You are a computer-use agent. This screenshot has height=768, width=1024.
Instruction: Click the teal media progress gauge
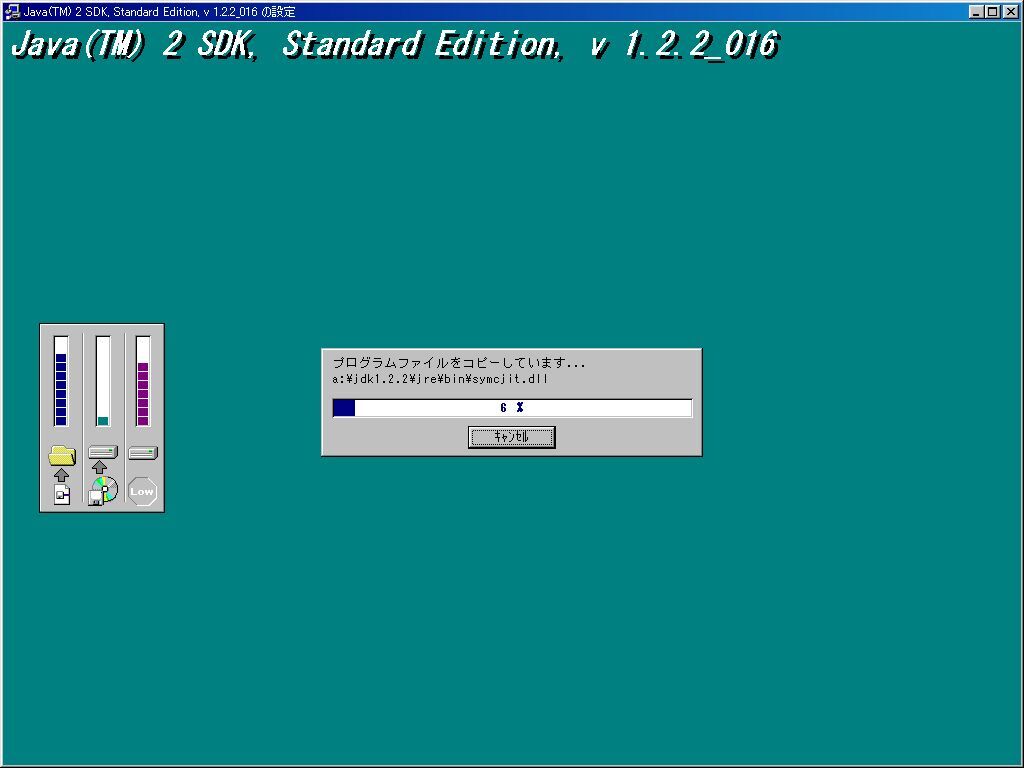pos(103,381)
